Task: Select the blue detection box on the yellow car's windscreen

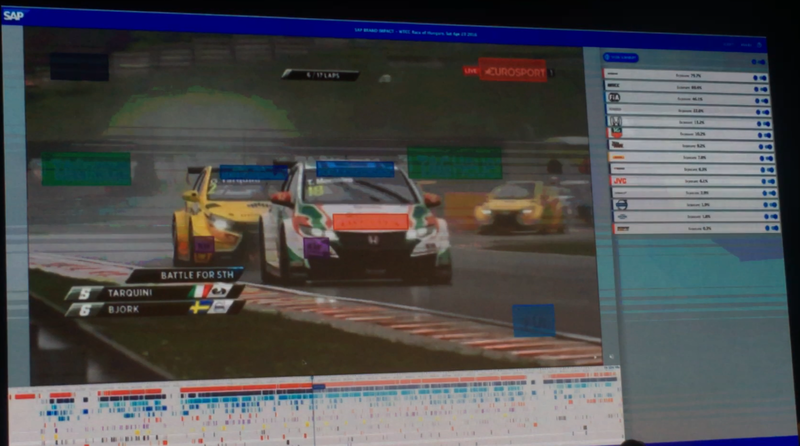Action: 254,172
